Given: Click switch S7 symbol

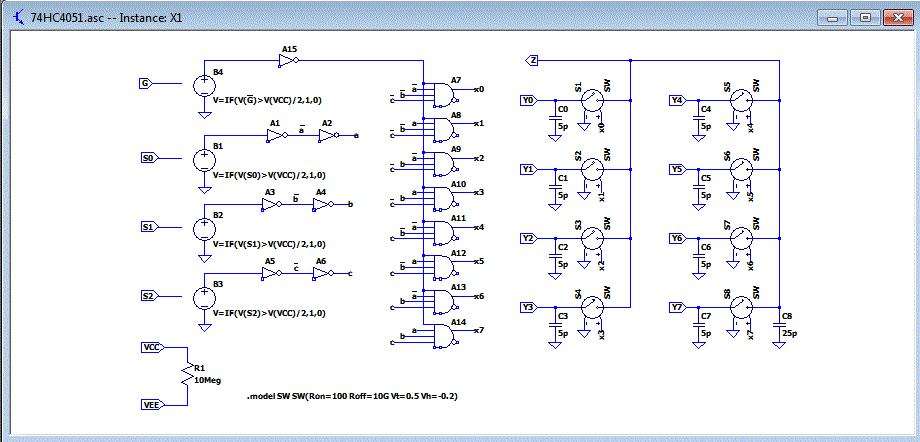Looking at the screenshot, I should (740, 239).
